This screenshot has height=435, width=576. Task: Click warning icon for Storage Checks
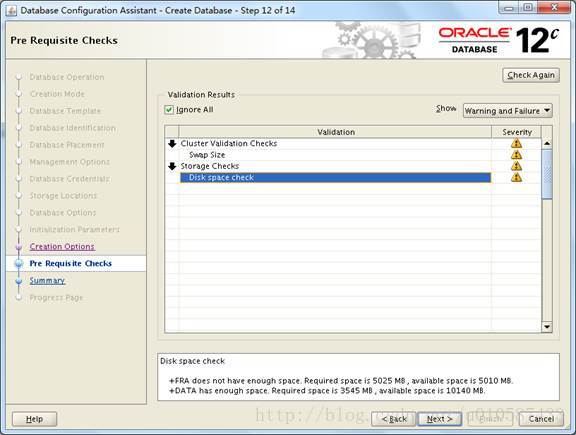point(516,166)
